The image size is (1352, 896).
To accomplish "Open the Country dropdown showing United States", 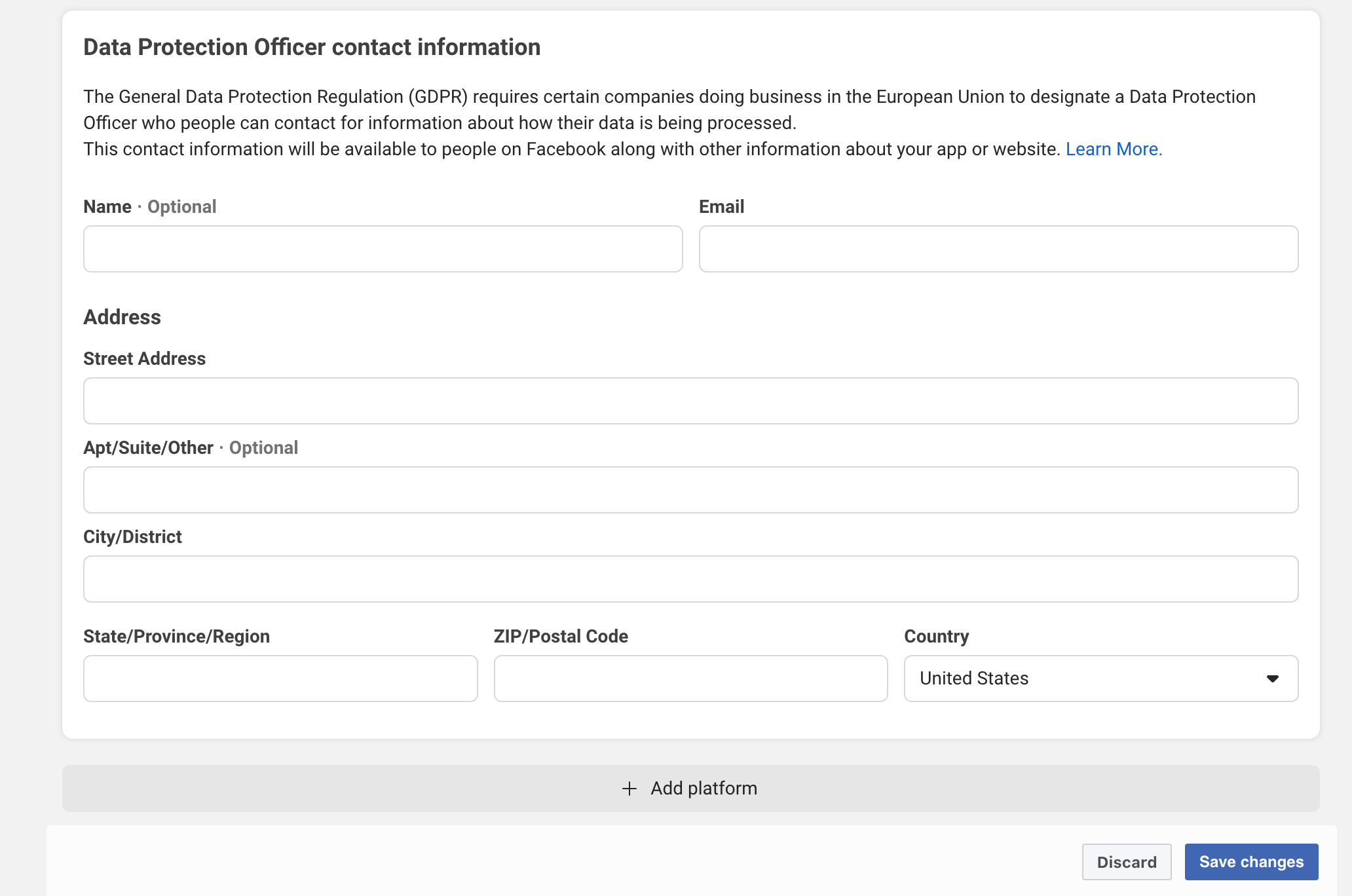I will [1101, 679].
